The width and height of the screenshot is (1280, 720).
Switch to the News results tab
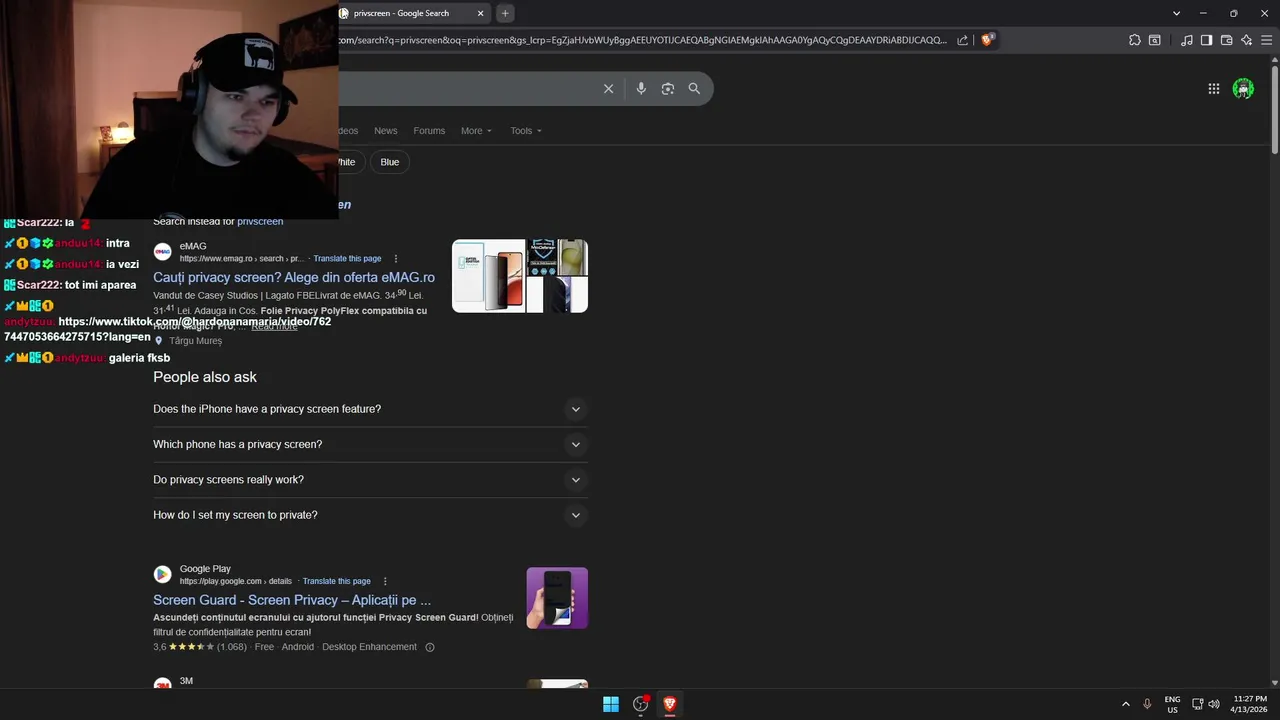coord(385,131)
